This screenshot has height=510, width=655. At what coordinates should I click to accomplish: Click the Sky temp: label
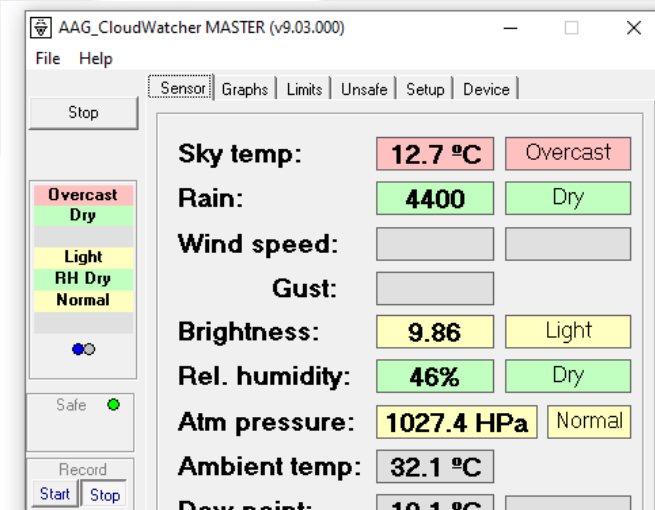[x=240, y=154]
